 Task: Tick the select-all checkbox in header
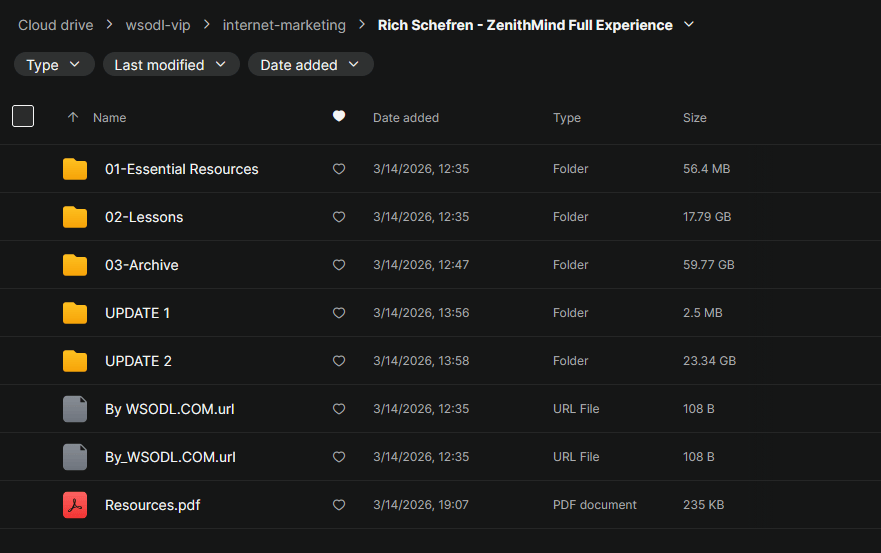[x=23, y=116]
